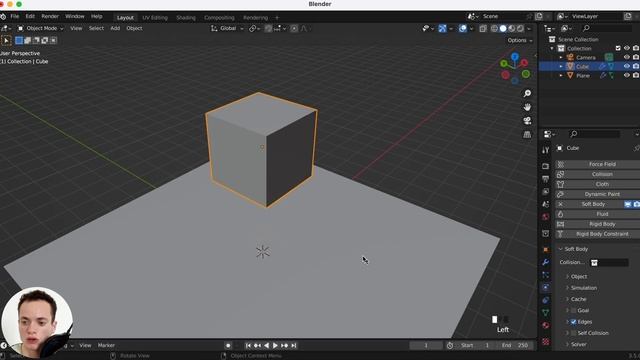Open the Window menu

click(75, 16)
